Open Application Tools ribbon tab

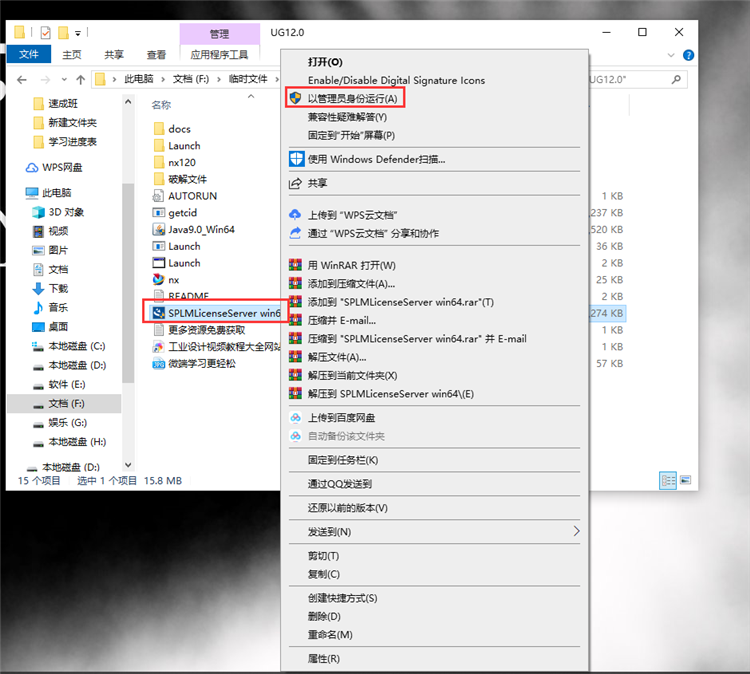coord(220,55)
